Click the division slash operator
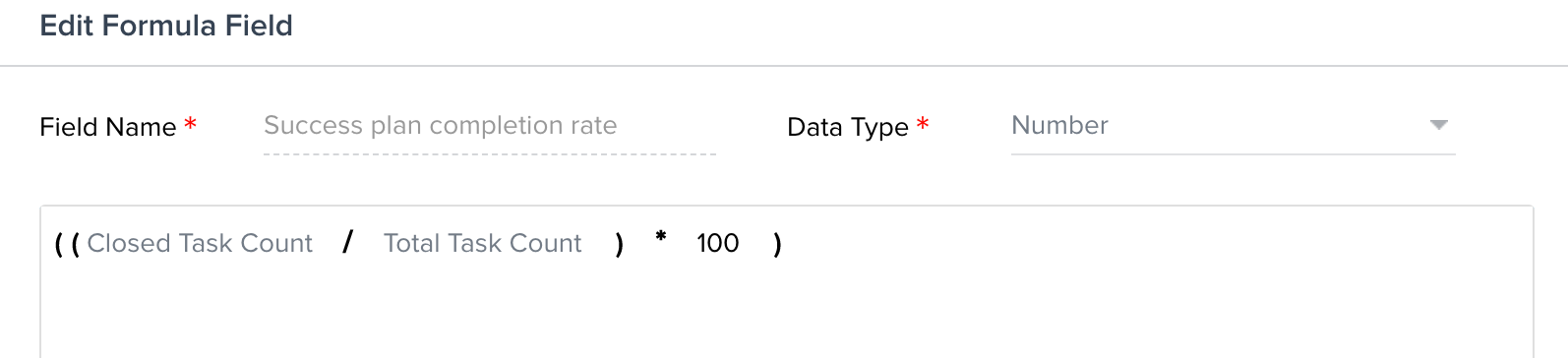The image size is (1568, 358). 348,242
